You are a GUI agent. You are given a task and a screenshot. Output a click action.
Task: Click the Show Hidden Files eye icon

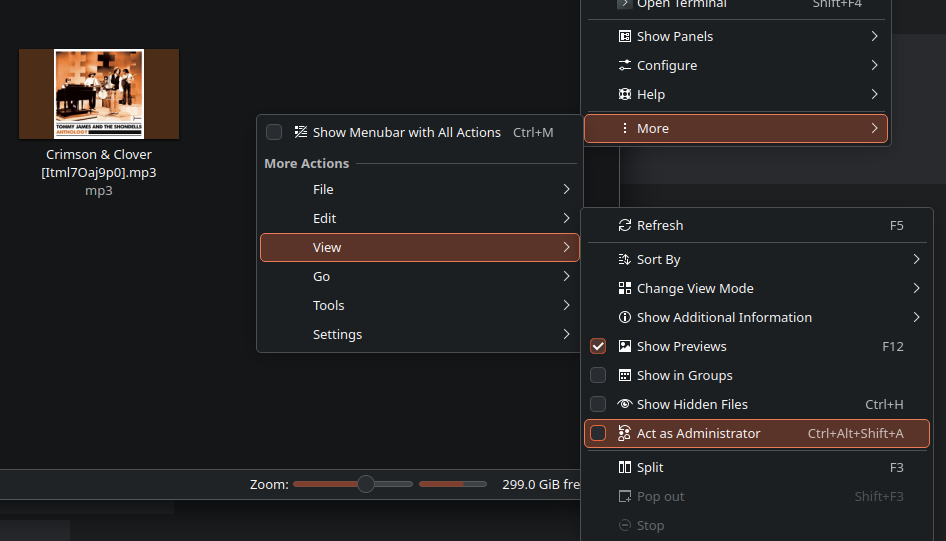624,404
